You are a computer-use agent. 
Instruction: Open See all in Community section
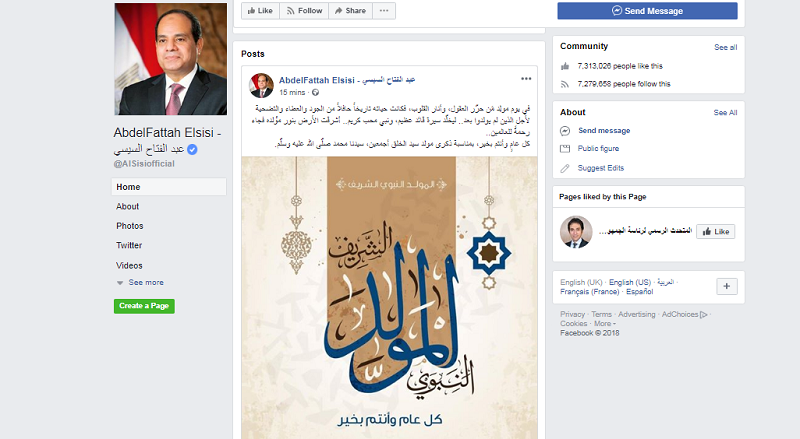coord(726,47)
